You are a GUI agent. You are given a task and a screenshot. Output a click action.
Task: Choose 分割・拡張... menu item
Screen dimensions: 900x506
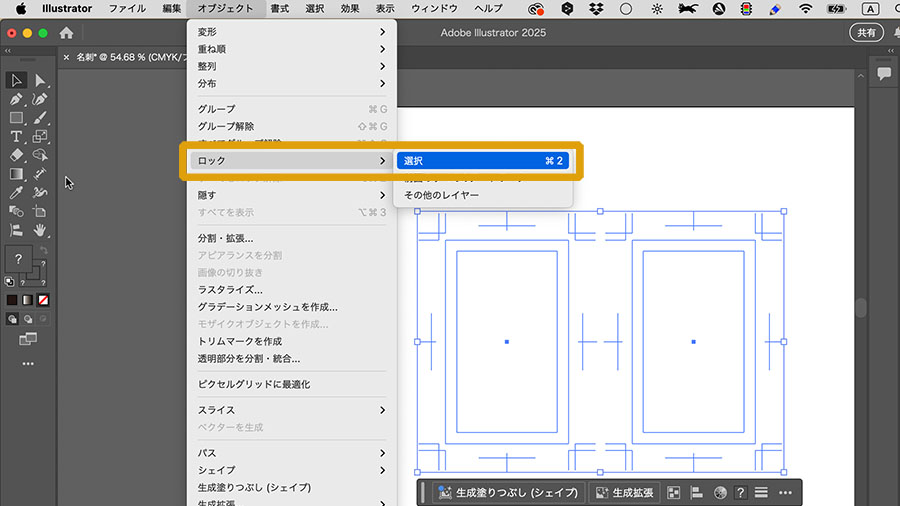pyautogui.click(x=292, y=238)
